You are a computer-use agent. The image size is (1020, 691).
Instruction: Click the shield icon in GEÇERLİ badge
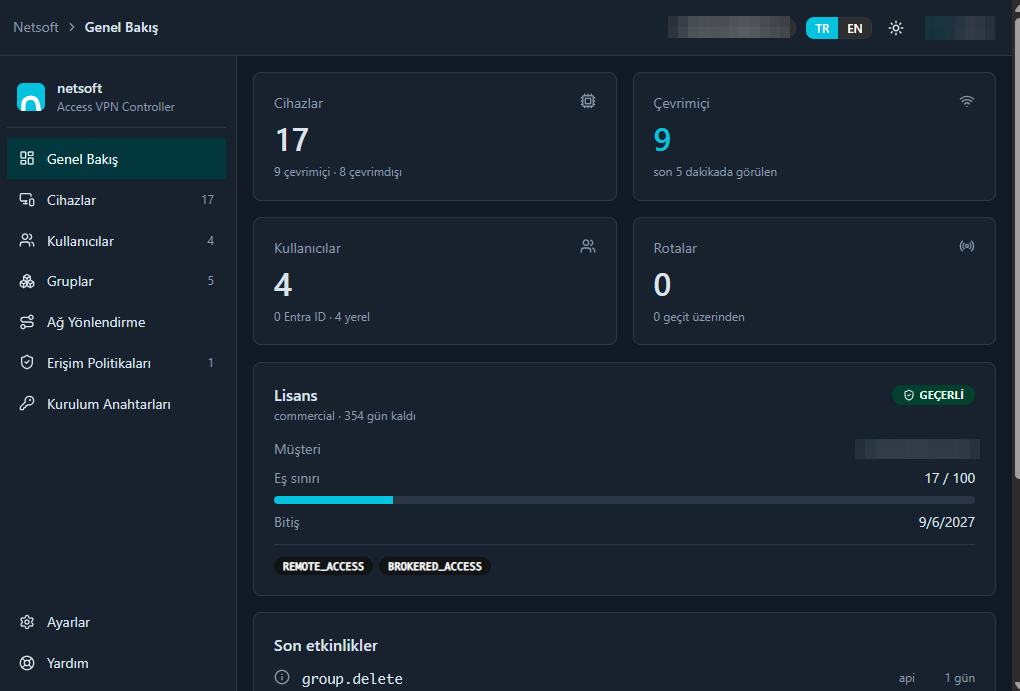point(909,396)
